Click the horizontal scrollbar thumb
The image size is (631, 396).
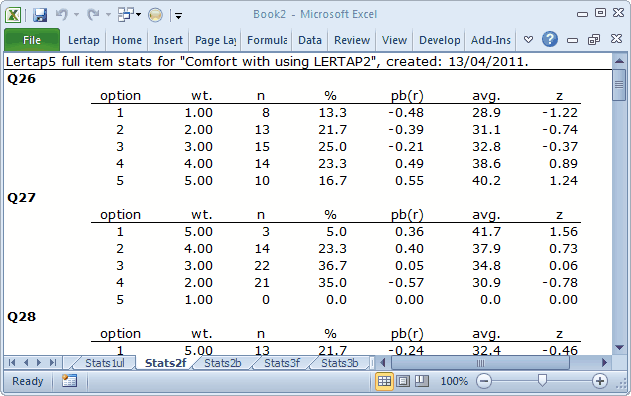tap(480, 363)
